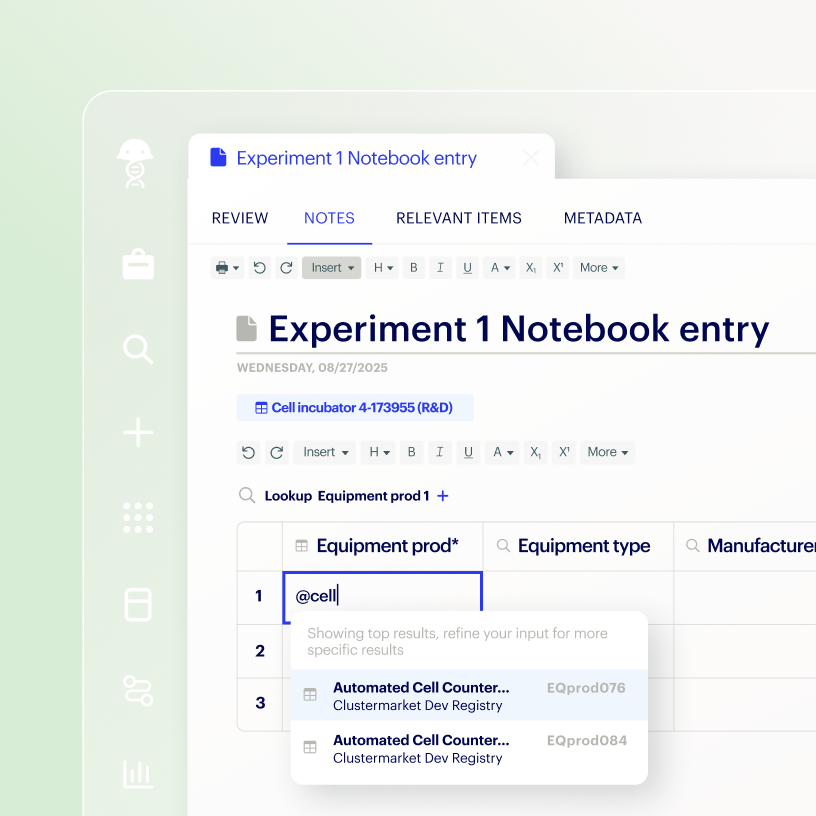Open the table toolbar heading H dropdown
The width and height of the screenshot is (816, 816).
(379, 452)
